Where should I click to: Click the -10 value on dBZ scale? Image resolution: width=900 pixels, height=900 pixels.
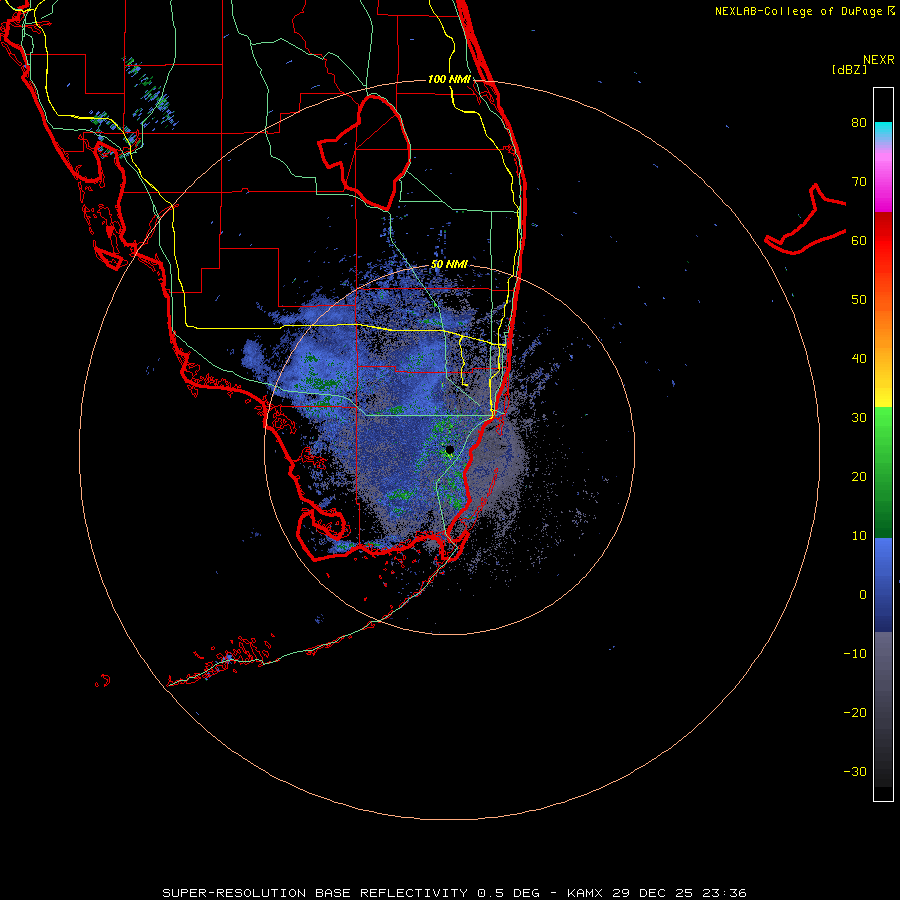point(855,654)
